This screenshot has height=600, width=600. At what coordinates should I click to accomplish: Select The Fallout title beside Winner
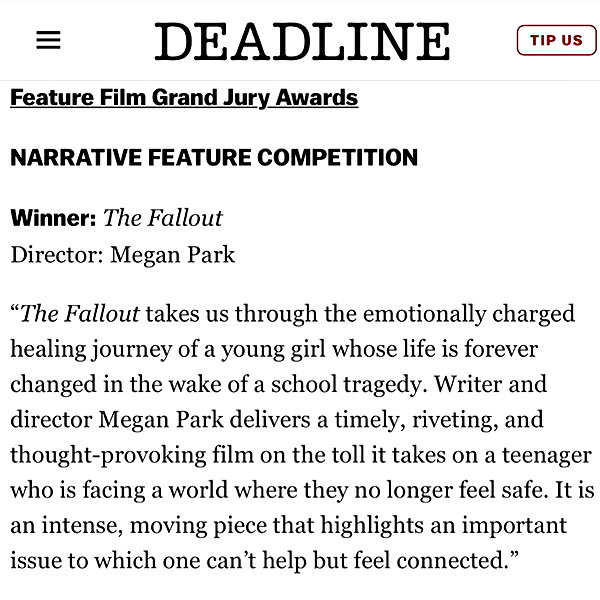[x=163, y=218]
